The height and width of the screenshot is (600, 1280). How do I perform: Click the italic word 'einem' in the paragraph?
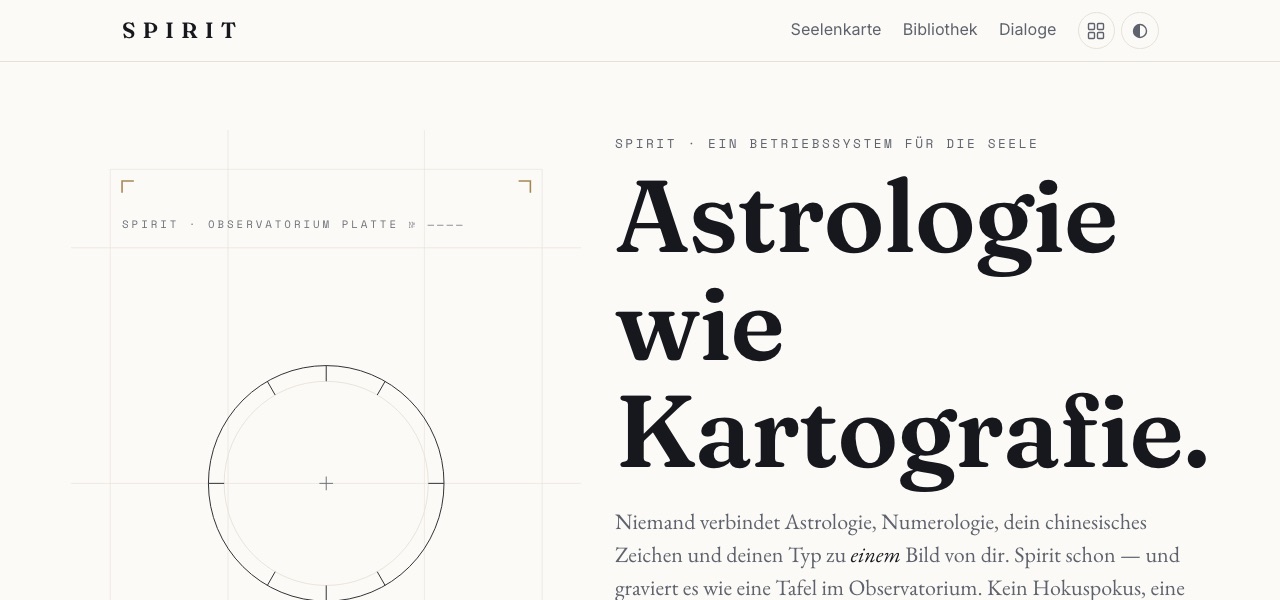[875, 555]
